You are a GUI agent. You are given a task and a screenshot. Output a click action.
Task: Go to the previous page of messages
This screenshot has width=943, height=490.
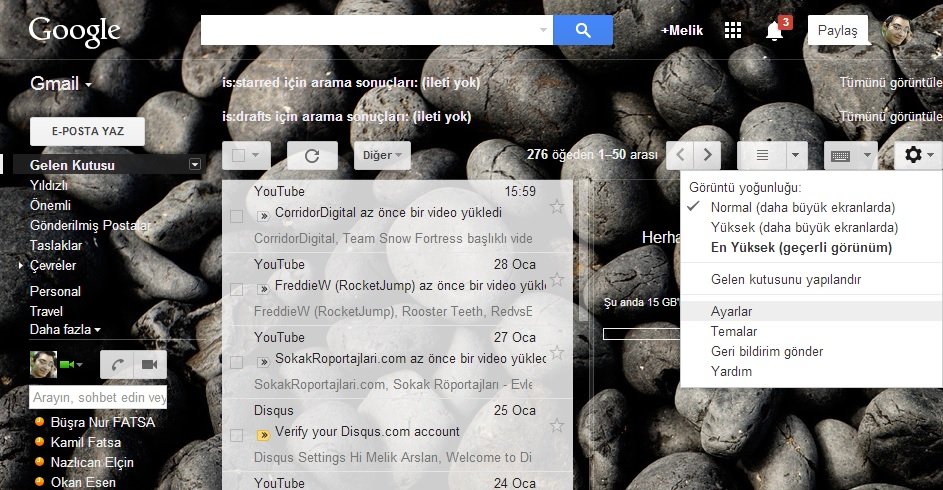tap(680, 155)
